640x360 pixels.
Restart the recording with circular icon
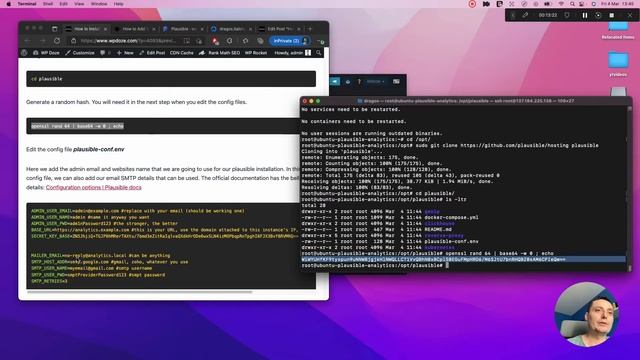coord(598,15)
